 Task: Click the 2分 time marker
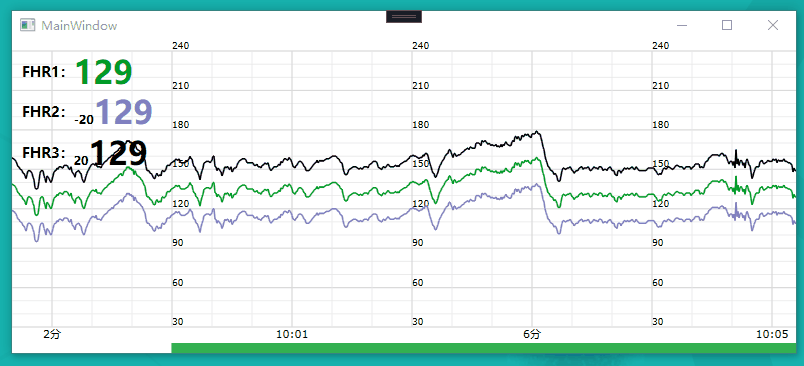[x=52, y=335]
